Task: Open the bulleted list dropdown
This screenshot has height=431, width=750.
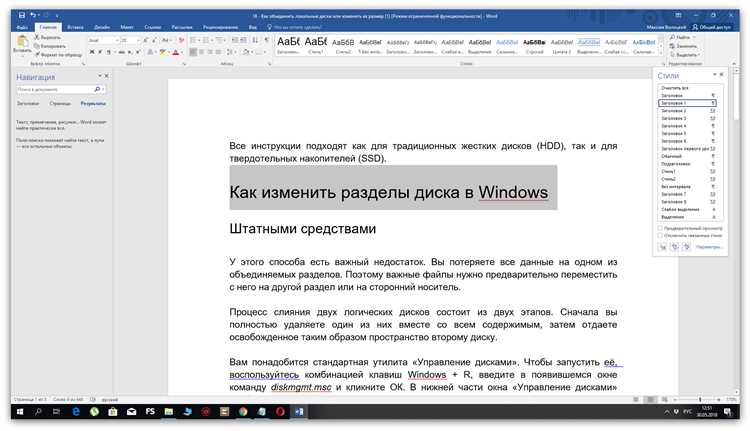Action: (x=199, y=40)
